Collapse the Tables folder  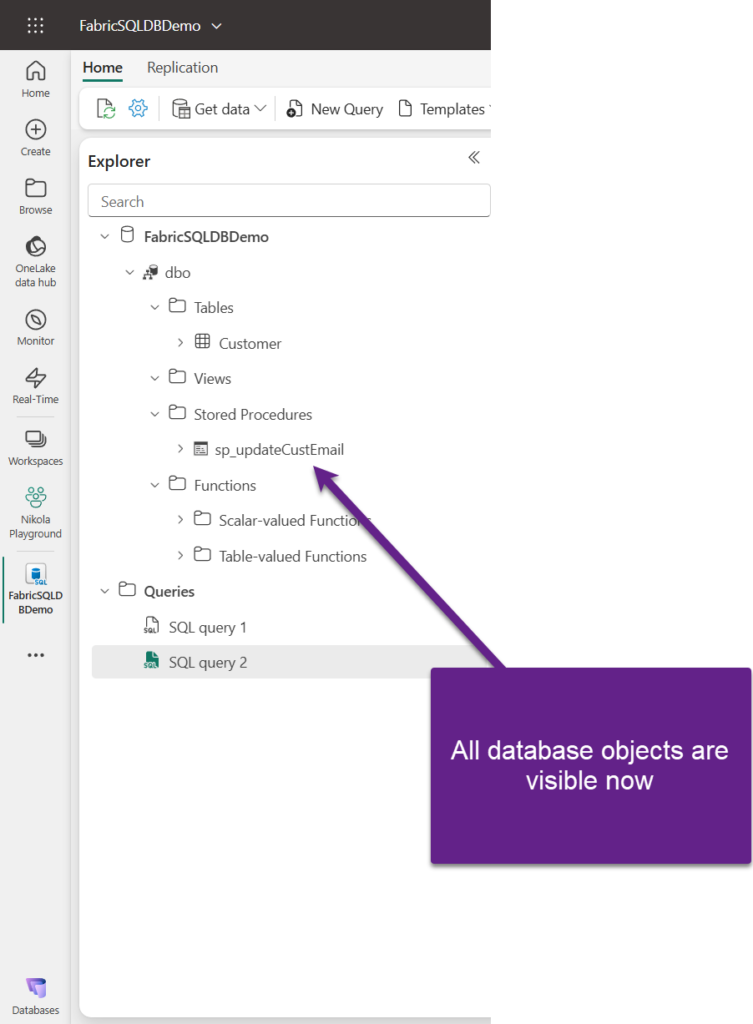point(154,308)
